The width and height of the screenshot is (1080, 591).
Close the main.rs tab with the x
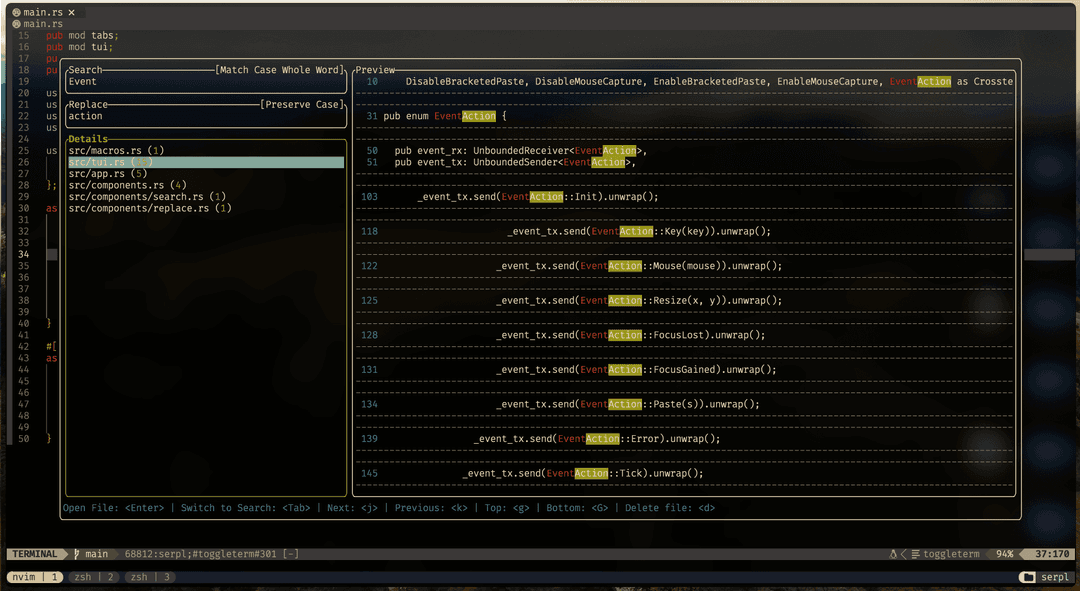click(72, 12)
